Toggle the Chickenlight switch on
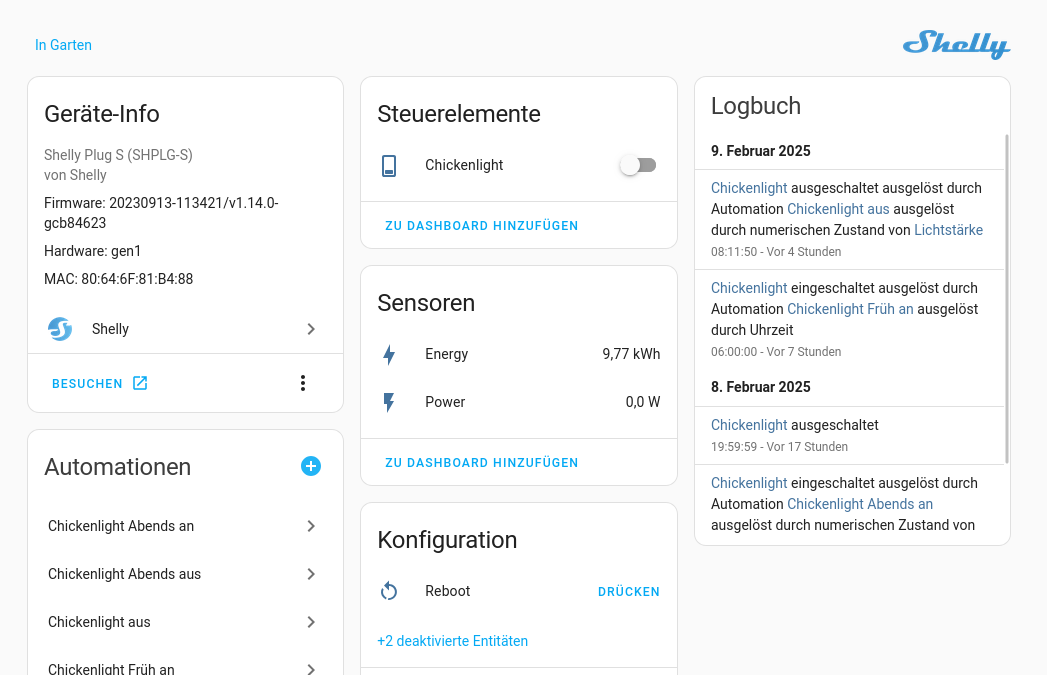1047x675 pixels. 638,166
